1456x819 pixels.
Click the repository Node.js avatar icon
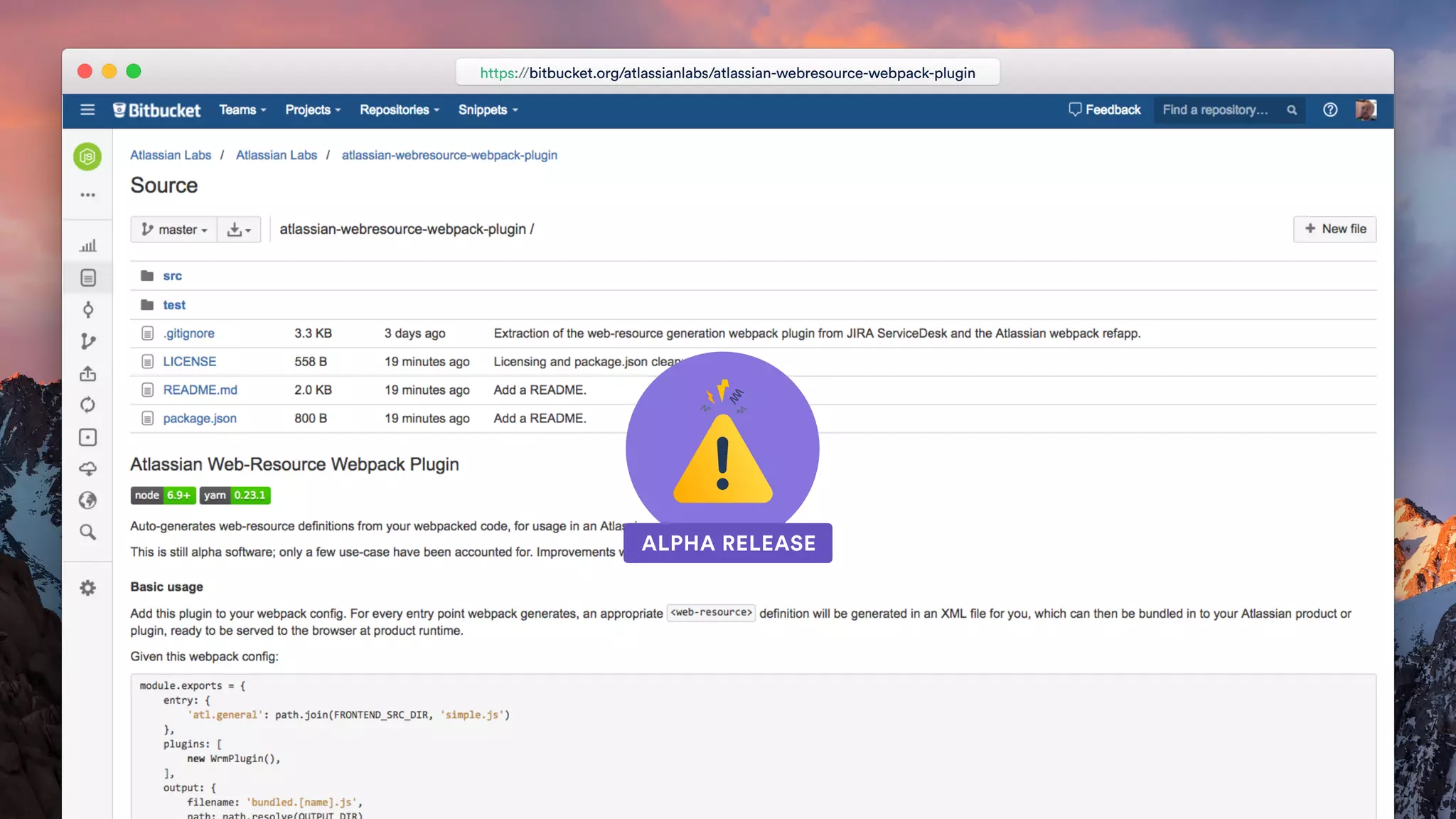(x=87, y=156)
